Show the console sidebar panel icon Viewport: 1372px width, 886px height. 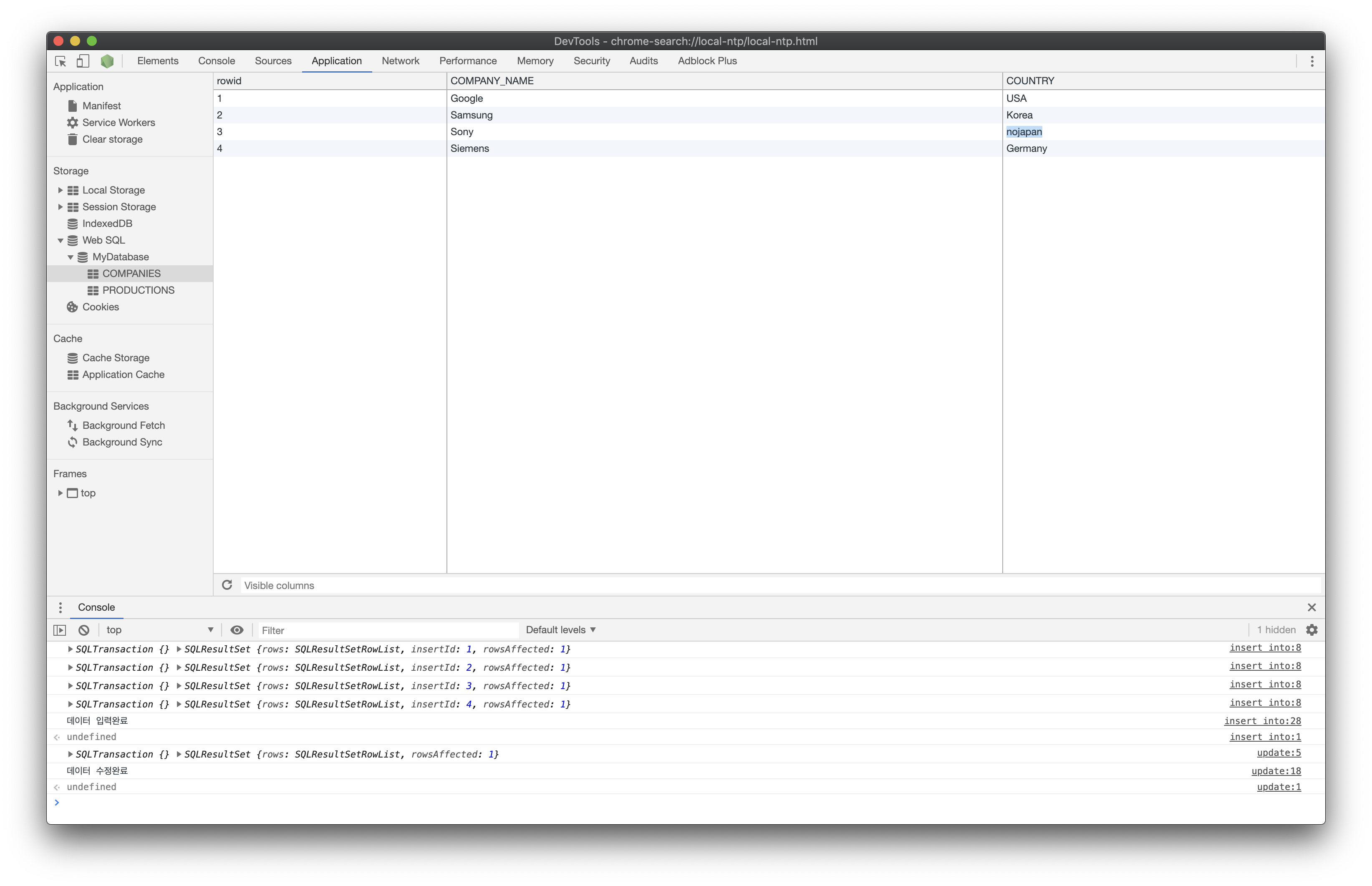[x=60, y=630]
